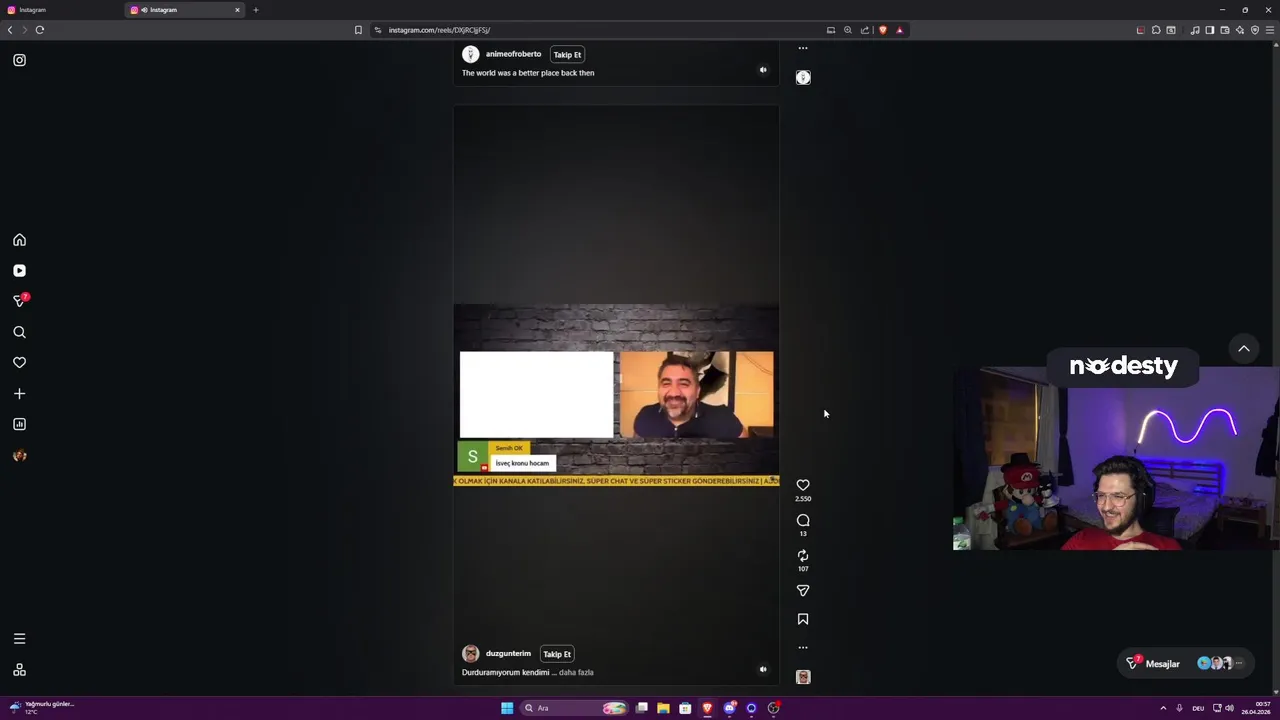This screenshot has height=720, width=1280.
Task: Open comments on the duzgunterim reel
Action: coord(803,520)
